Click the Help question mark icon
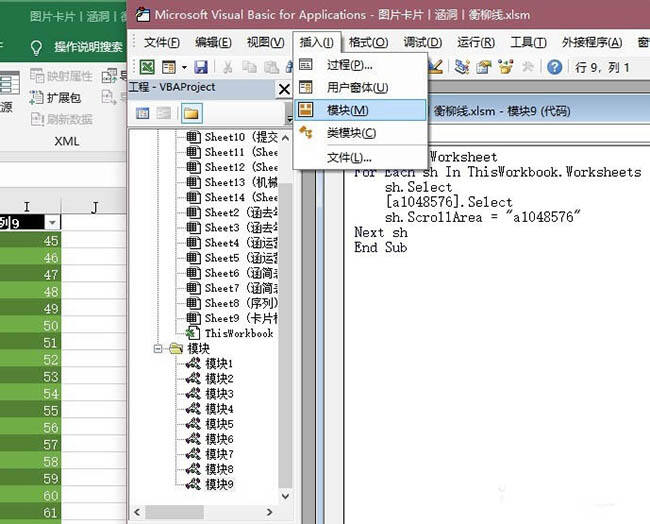This screenshot has height=524, width=650. [554, 67]
